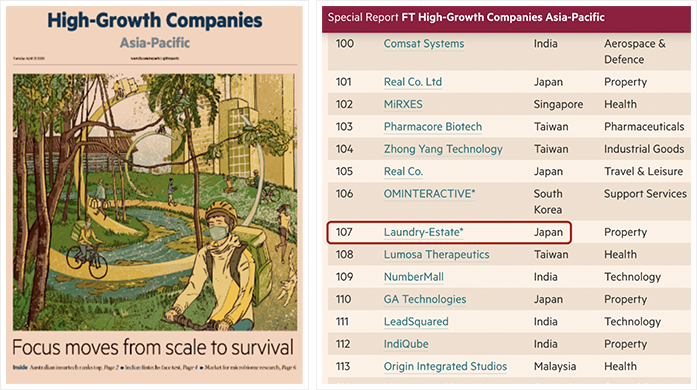
Task: Click the MiRXES company link
Action: pyautogui.click(x=403, y=104)
